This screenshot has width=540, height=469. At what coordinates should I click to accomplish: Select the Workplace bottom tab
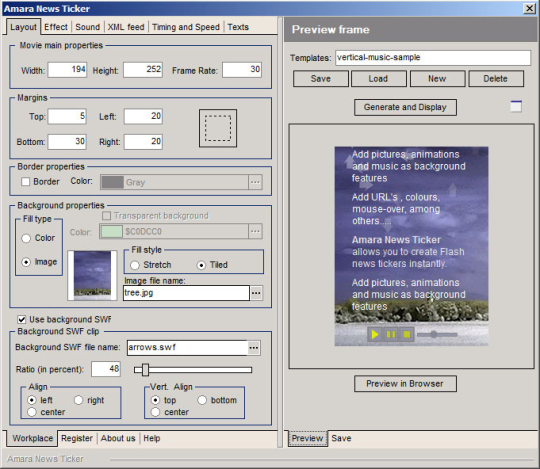pos(32,438)
